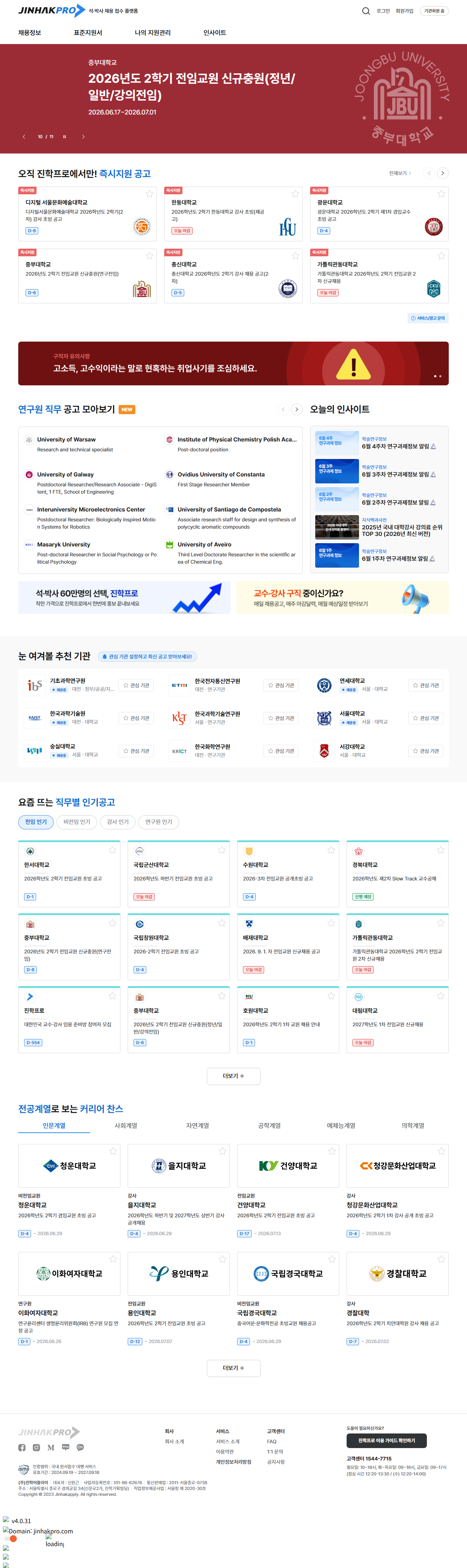Open 이화여자대학교 logo card
This screenshot has width=467, height=1568.
tap(69, 1273)
